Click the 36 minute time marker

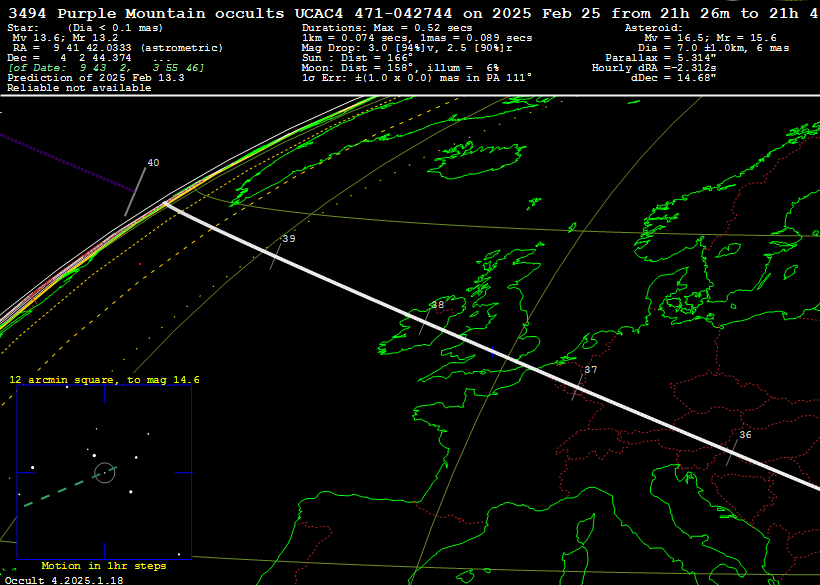(744, 435)
